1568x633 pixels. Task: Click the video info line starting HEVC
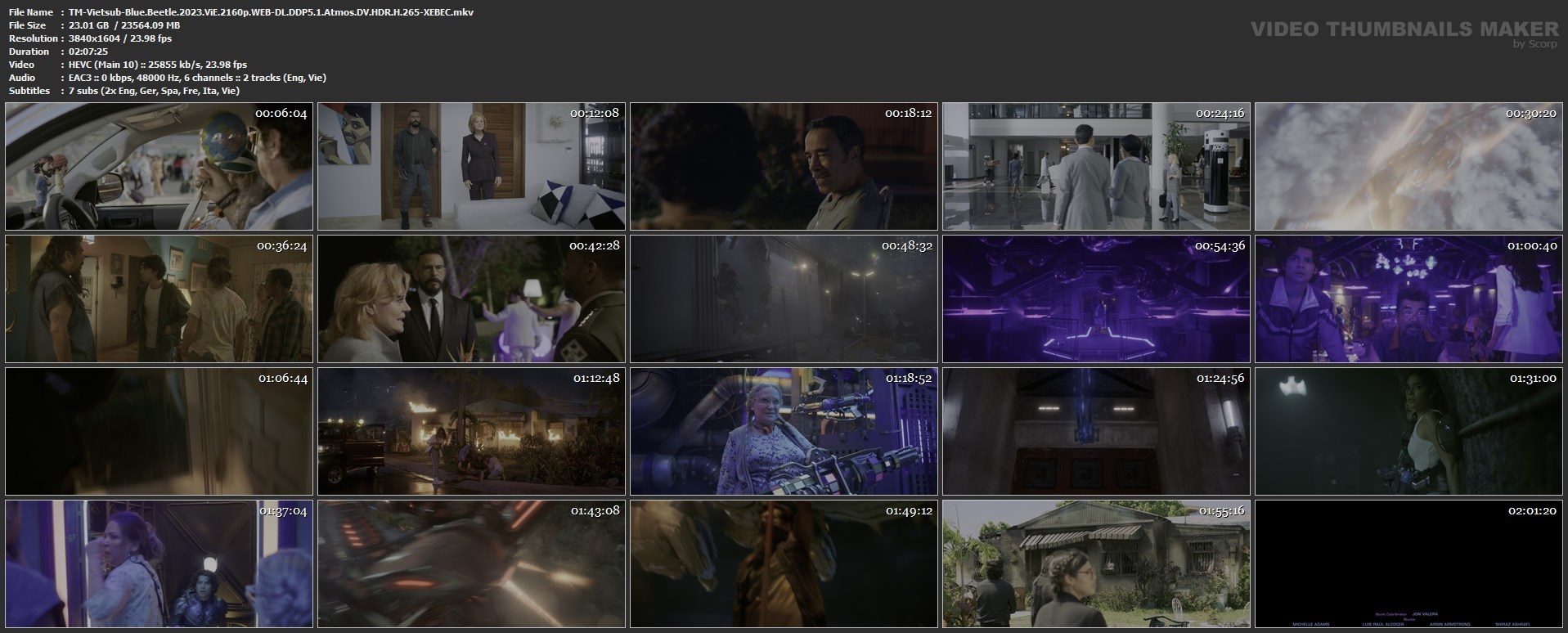pyautogui.click(x=158, y=65)
